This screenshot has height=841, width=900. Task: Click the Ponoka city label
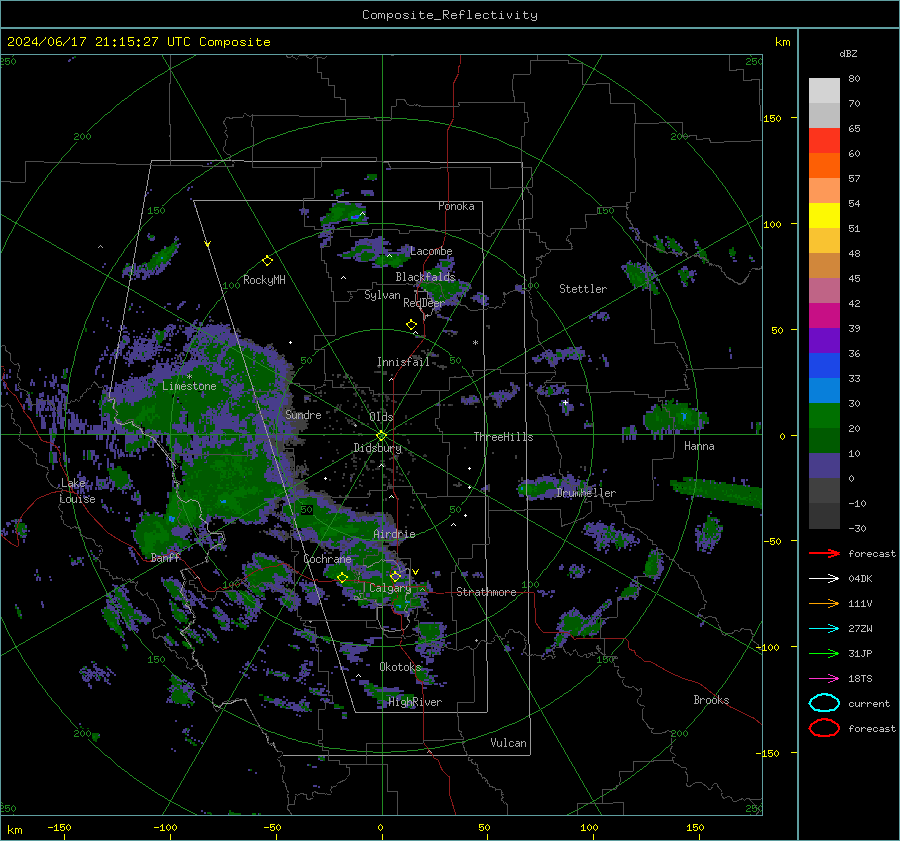(x=456, y=206)
